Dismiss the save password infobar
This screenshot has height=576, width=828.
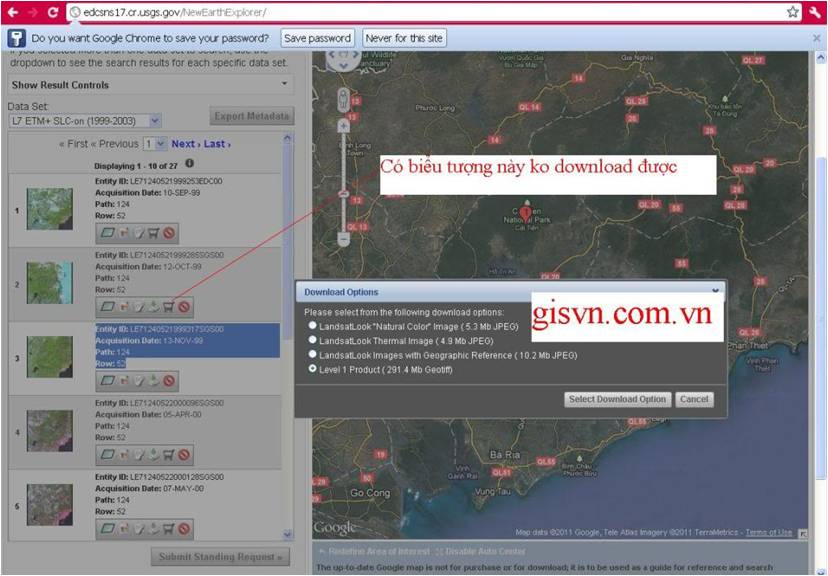point(816,38)
